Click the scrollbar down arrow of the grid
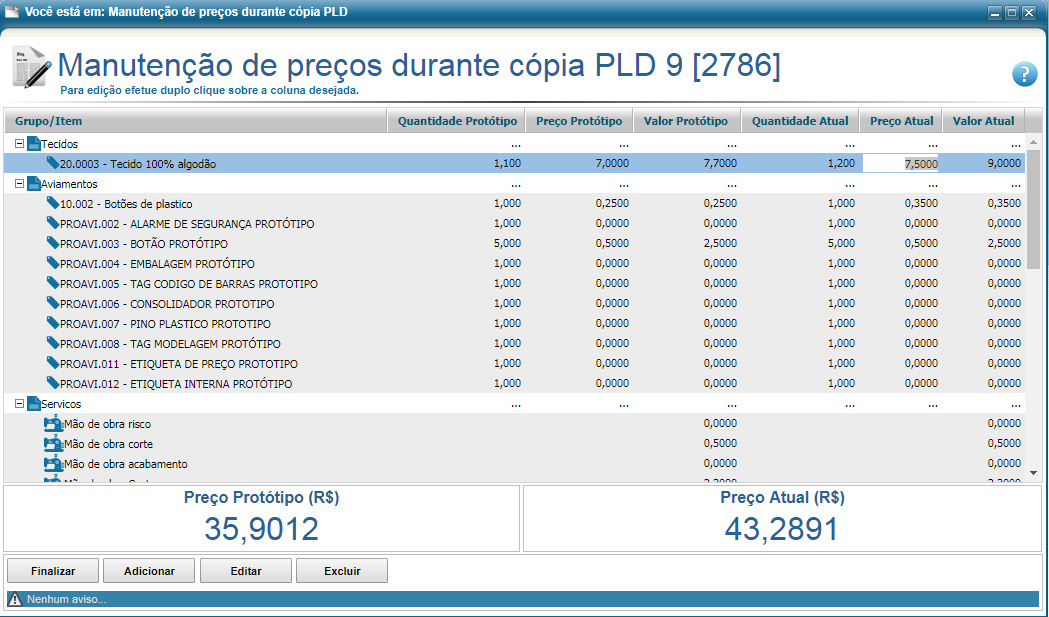Viewport: 1049px width, 617px height. 1033,473
